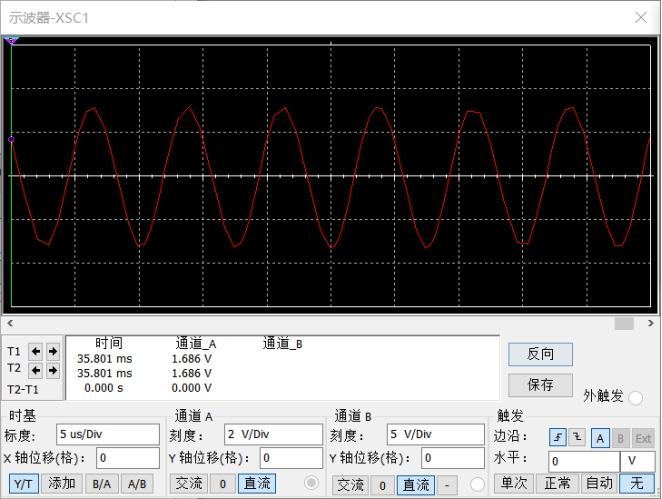Set trigger source to channel A
This screenshot has width=662, height=499.
(x=600, y=438)
